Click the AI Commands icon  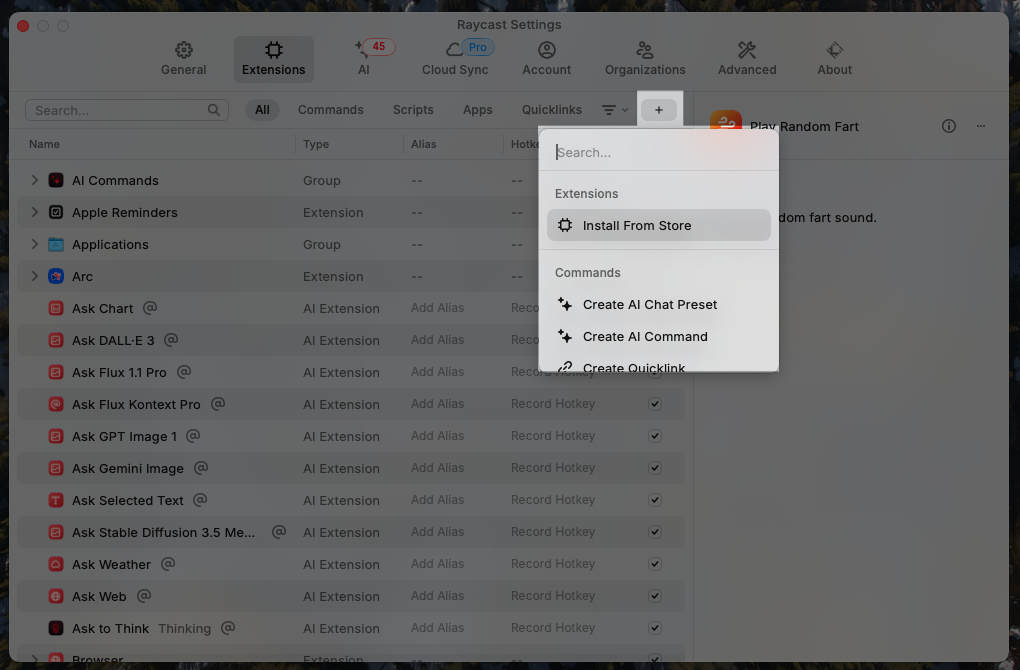click(56, 180)
